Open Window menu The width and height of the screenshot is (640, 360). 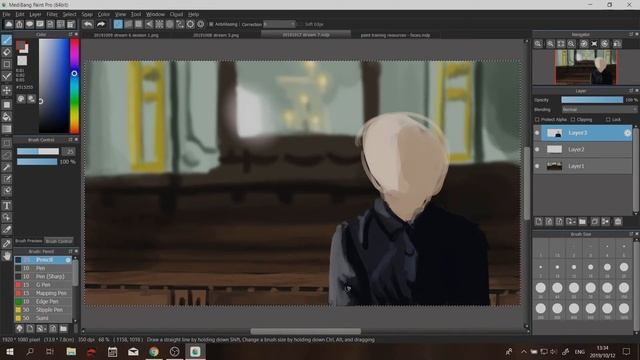pos(155,14)
